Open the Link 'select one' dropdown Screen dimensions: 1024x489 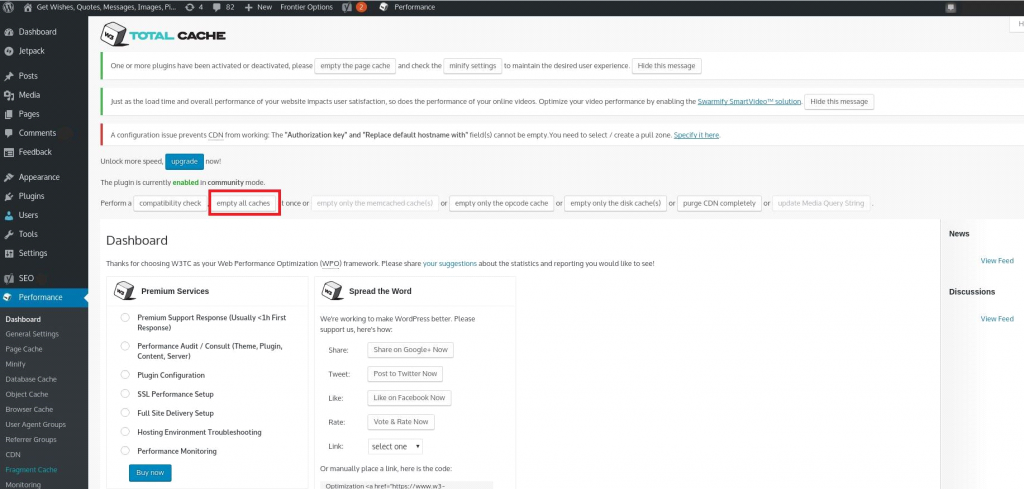tap(395, 446)
